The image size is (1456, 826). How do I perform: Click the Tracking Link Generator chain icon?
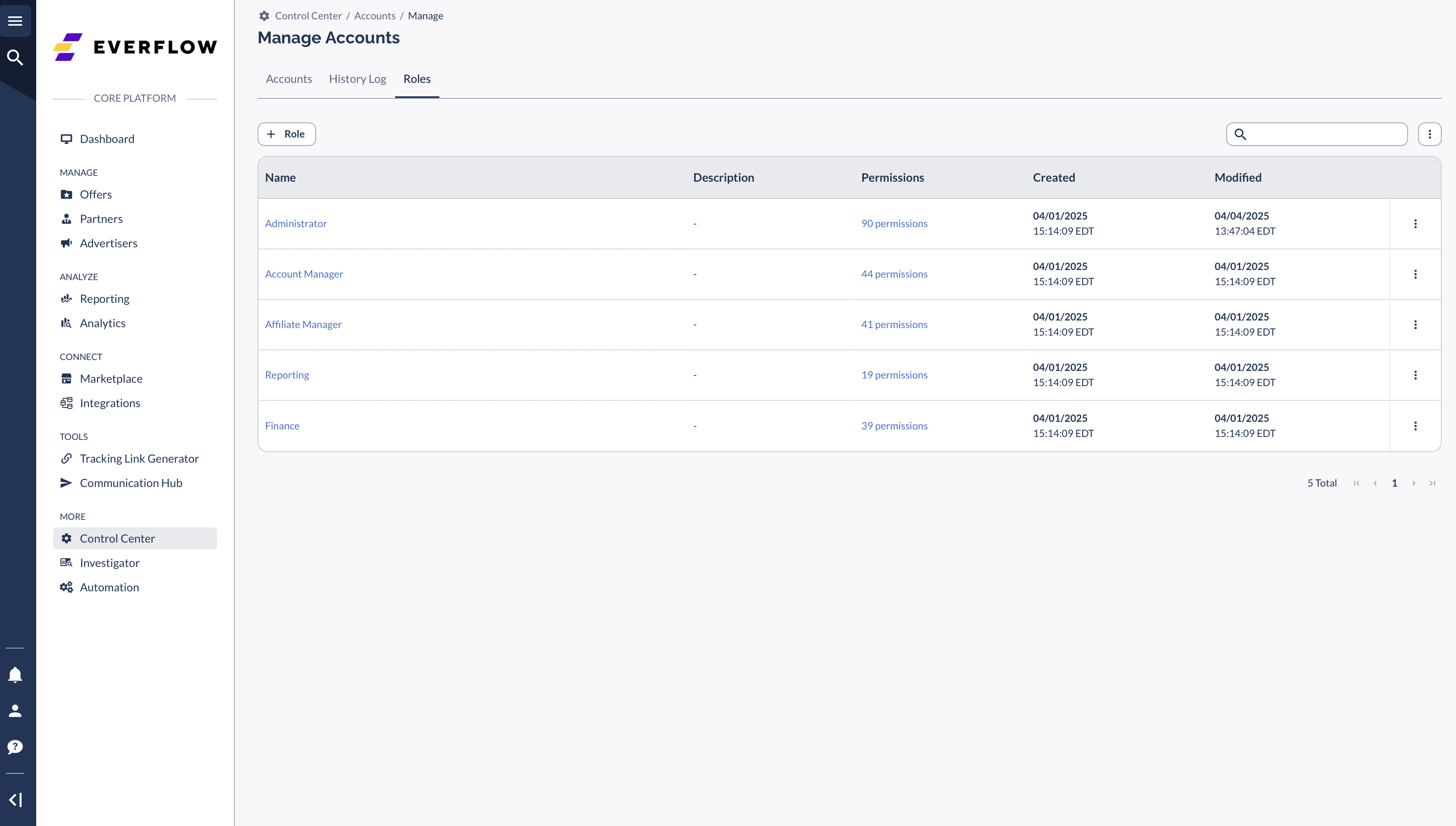point(66,458)
